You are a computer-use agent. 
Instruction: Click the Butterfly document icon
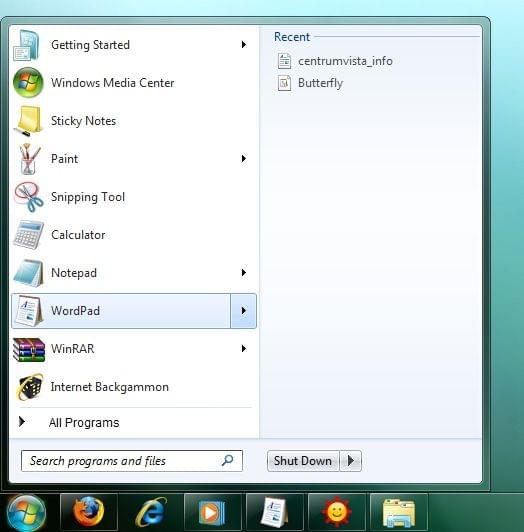[x=284, y=83]
